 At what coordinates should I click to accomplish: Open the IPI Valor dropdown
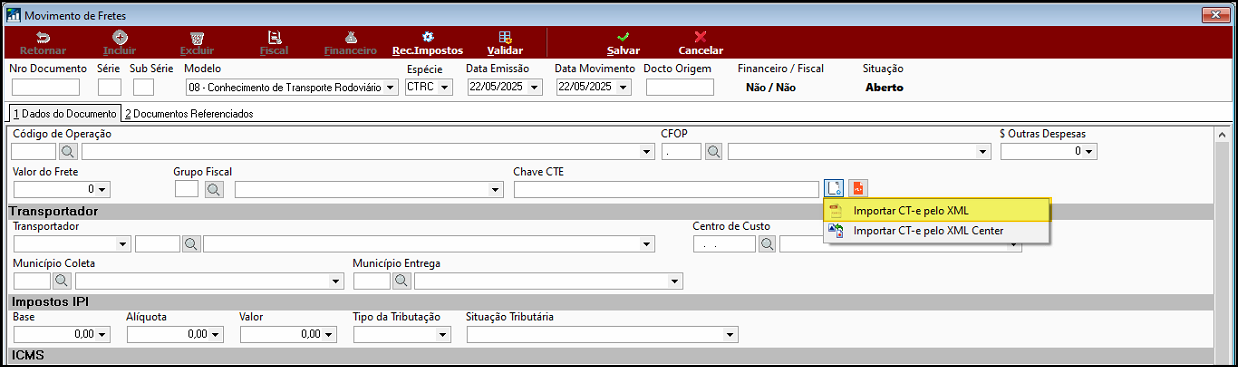[329, 334]
